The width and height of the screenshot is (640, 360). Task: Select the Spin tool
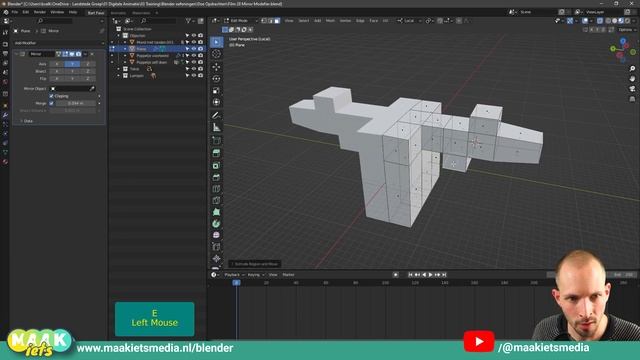(x=216, y=224)
